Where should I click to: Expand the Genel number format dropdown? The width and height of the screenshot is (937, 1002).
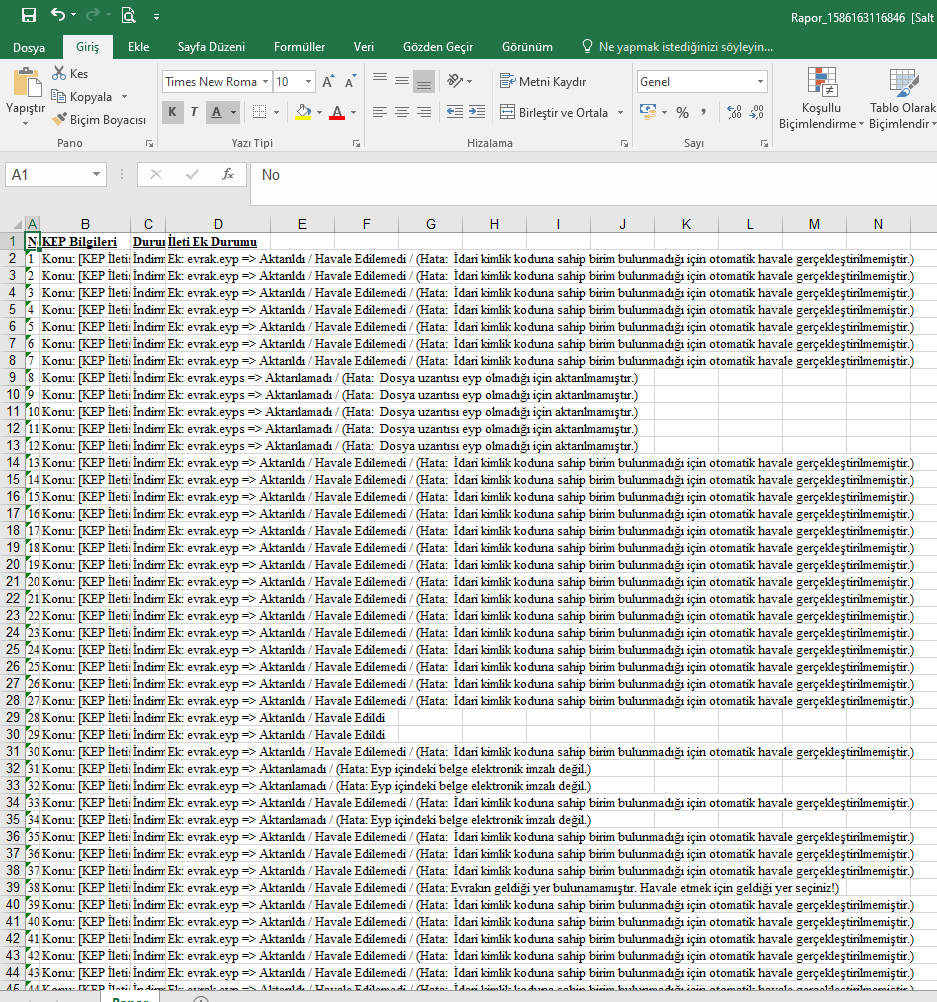[761, 82]
